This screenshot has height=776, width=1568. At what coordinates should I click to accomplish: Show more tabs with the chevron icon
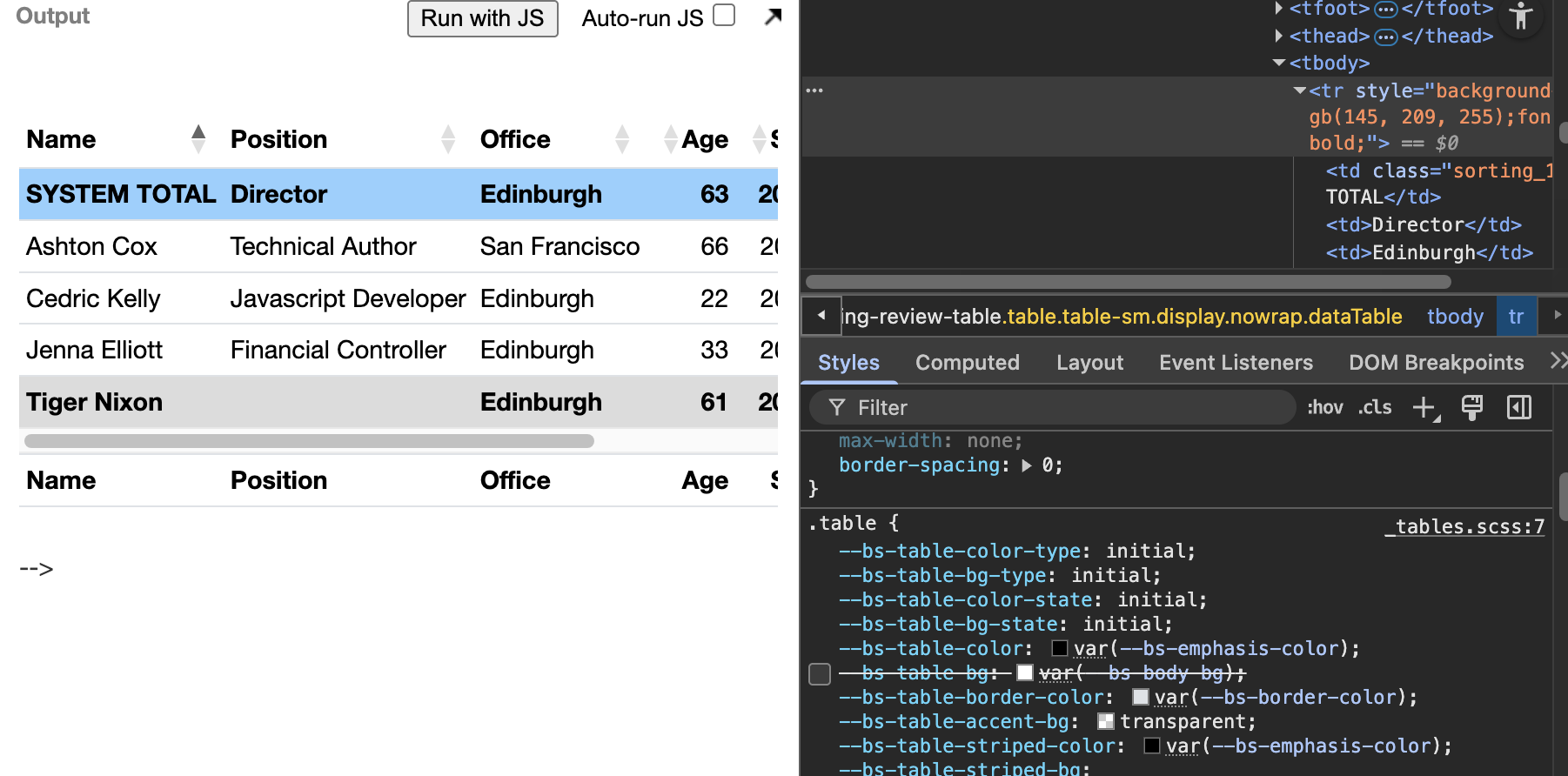click(x=1558, y=361)
